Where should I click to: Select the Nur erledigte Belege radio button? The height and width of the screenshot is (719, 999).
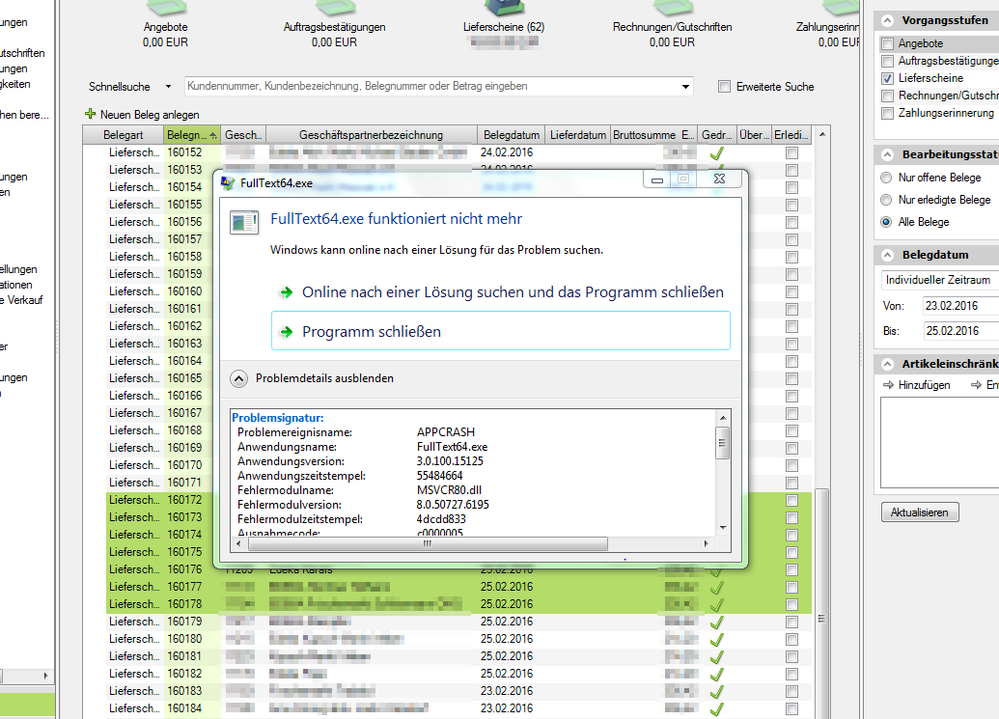pyautogui.click(x=886, y=200)
